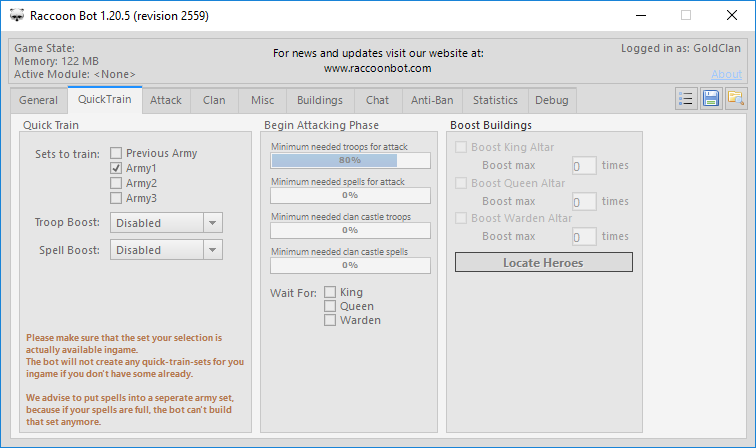756x448 pixels.
Task: Adjust minimum needed clan castle troops slider
Action: coord(350,231)
